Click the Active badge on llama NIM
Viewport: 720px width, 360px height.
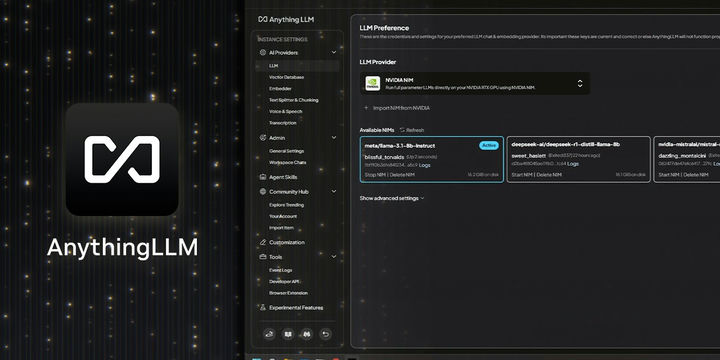coord(489,146)
